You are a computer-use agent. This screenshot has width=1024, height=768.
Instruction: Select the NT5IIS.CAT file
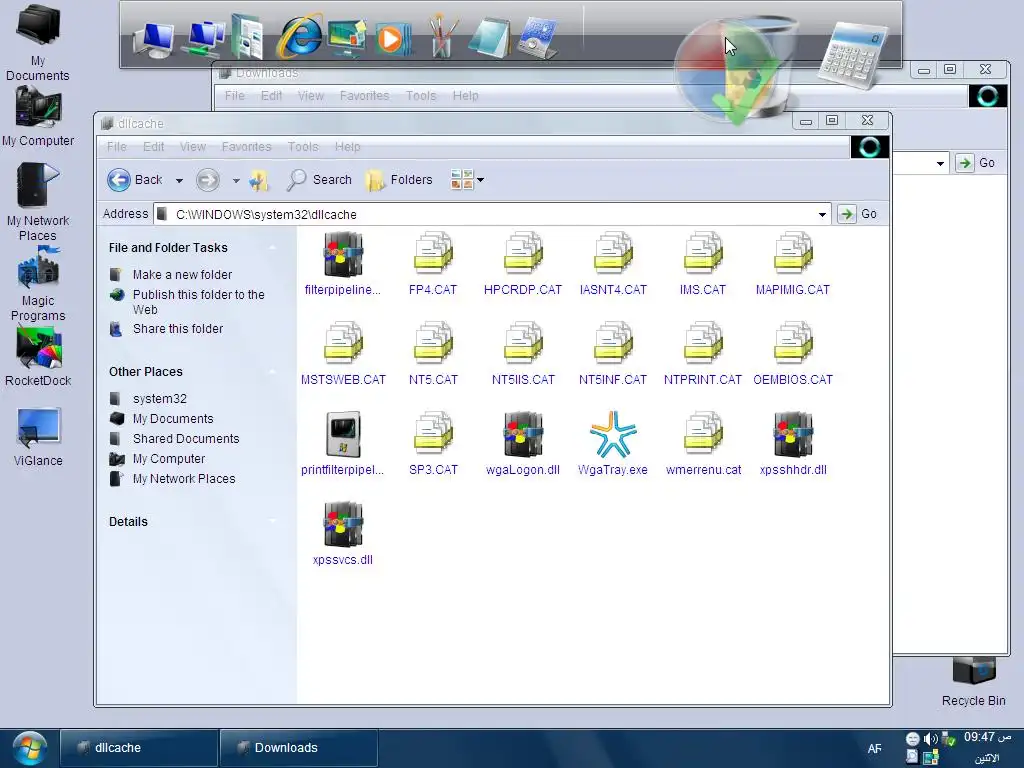coord(523,354)
